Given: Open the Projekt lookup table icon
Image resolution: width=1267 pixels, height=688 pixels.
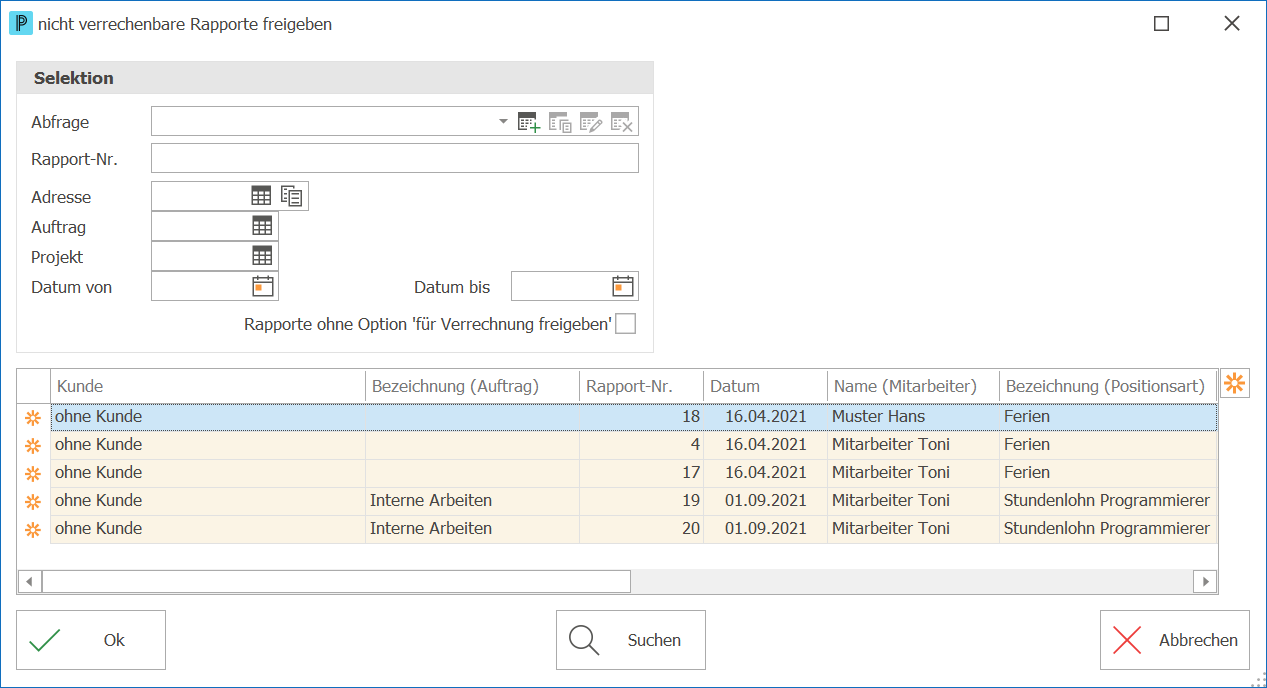Looking at the screenshot, I should [262, 256].
